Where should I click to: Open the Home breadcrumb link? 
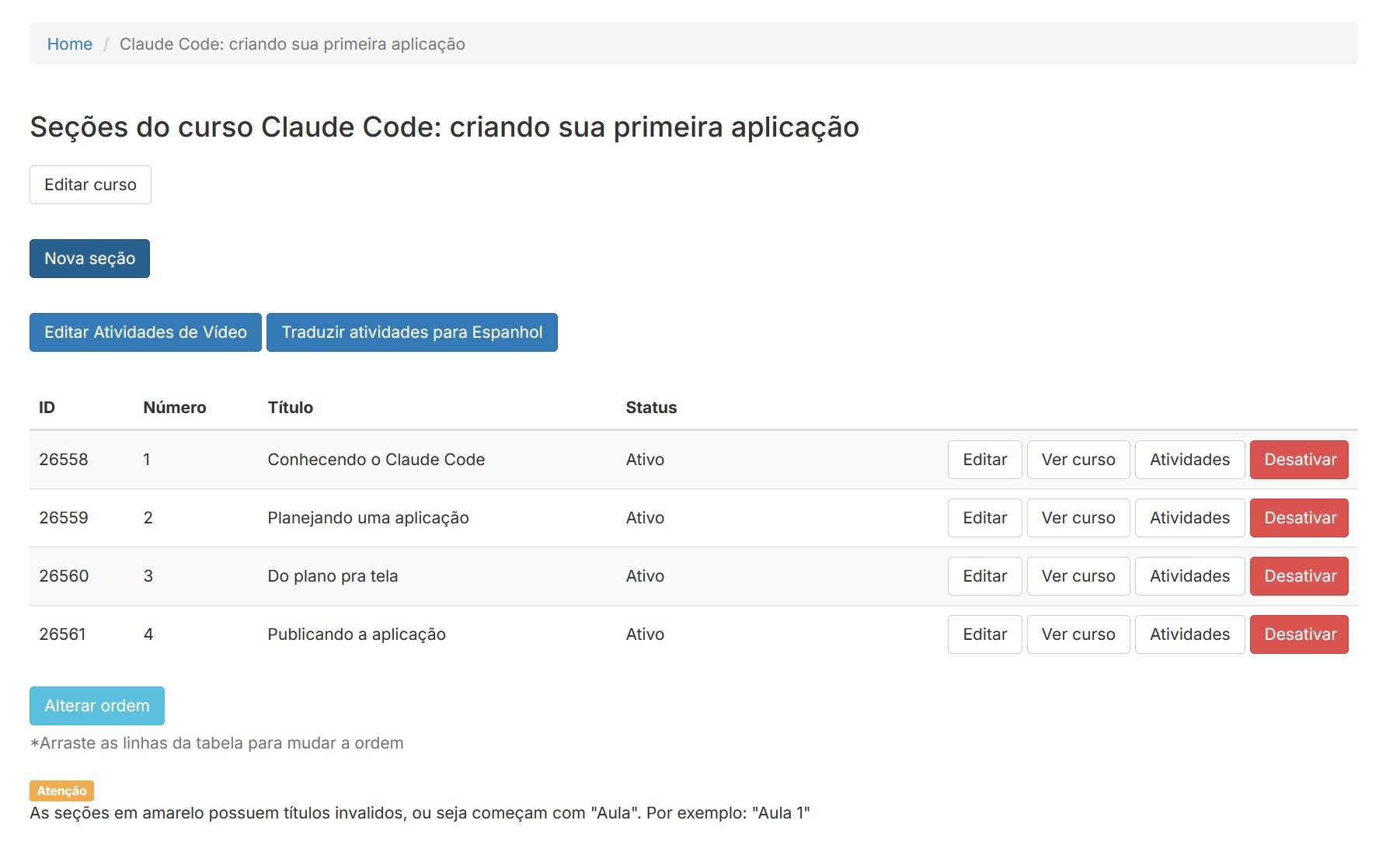tap(70, 44)
